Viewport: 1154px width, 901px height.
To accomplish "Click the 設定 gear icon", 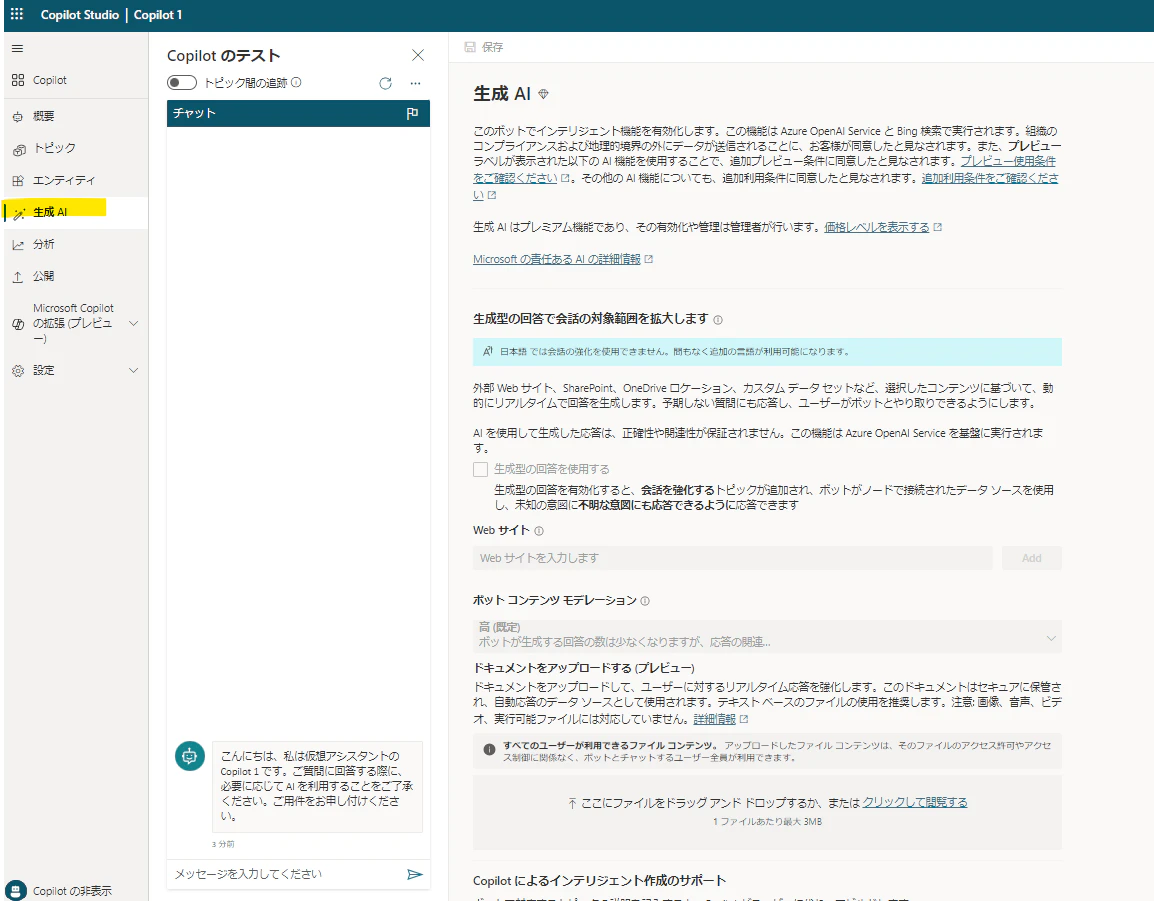I will point(18,371).
